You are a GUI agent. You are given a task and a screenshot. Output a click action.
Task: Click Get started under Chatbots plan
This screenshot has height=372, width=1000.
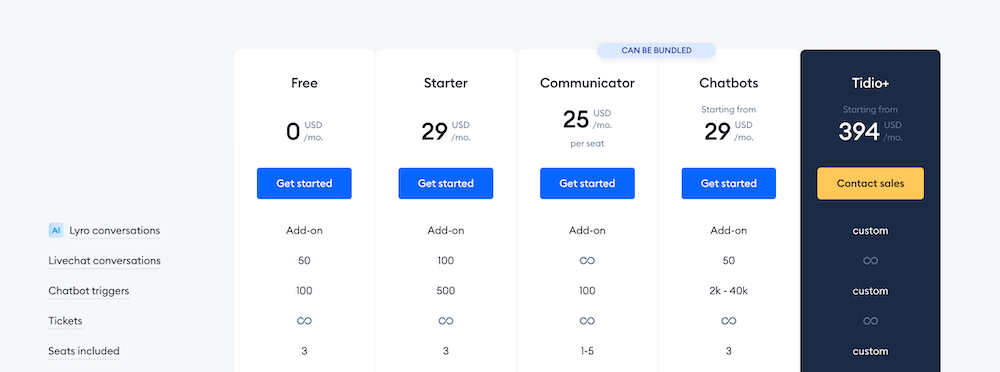click(729, 183)
